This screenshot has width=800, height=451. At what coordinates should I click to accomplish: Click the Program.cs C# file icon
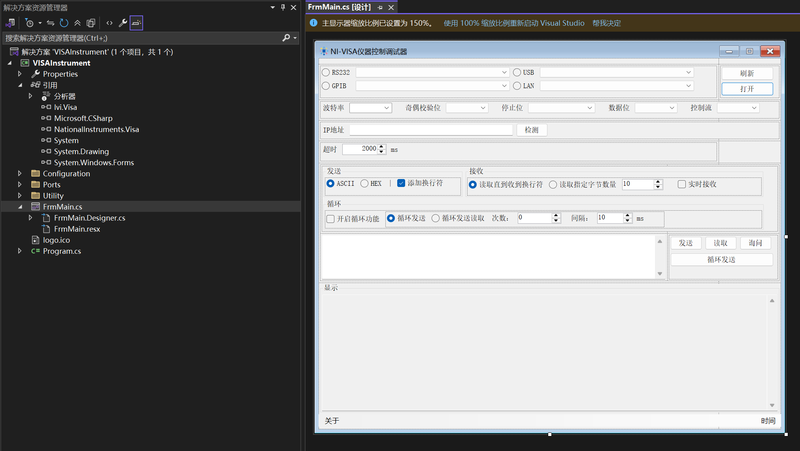[35, 251]
